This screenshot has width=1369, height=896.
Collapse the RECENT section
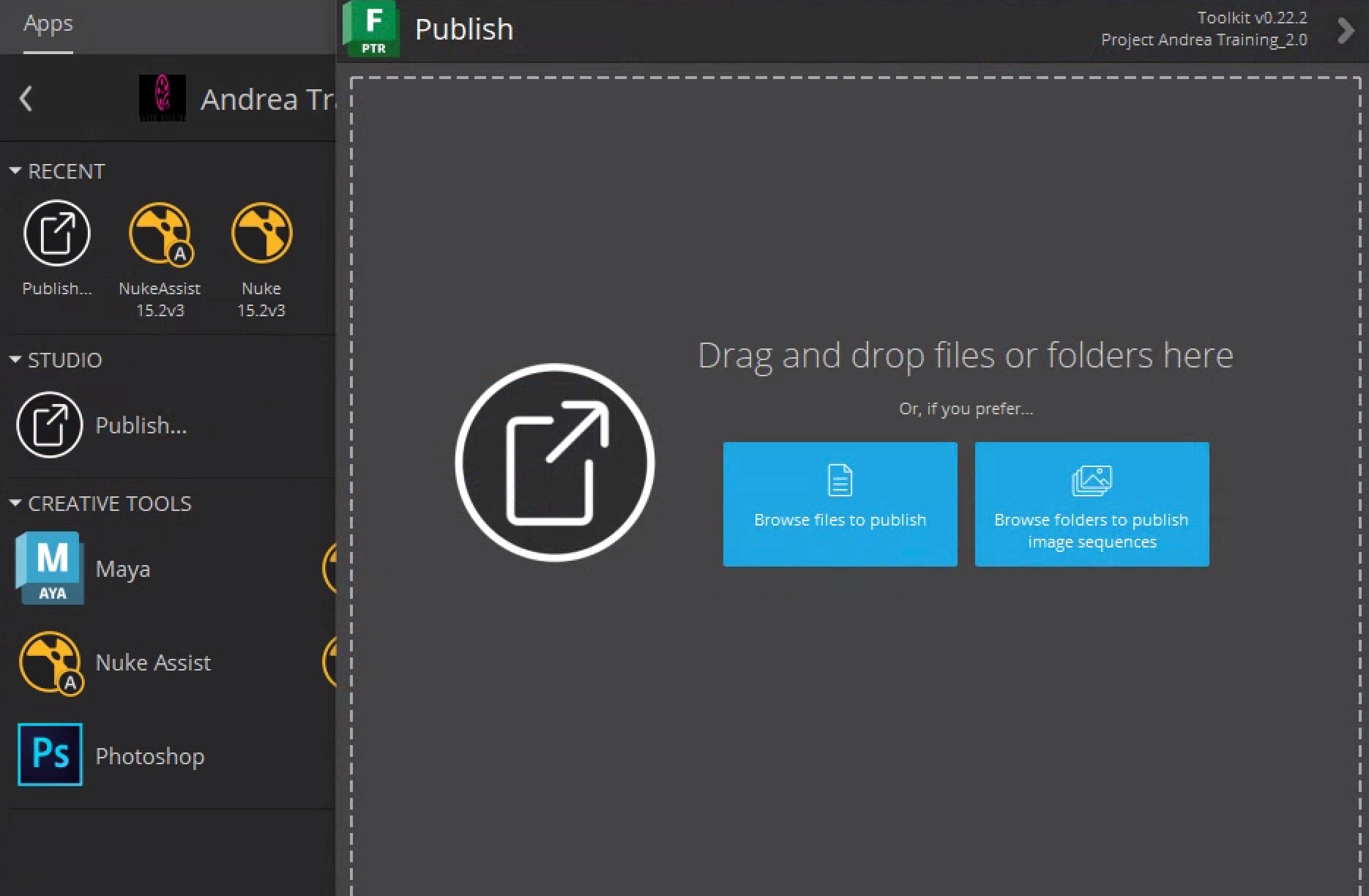[x=15, y=171]
